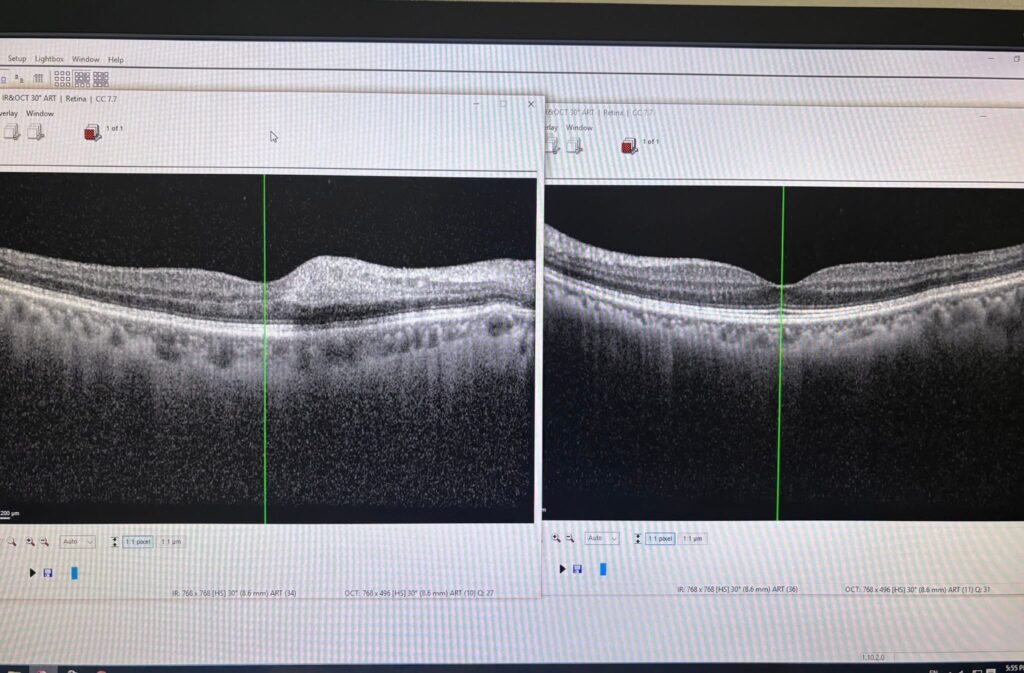The height and width of the screenshot is (673, 1024).
Task: Select the large grid layout icon
Action: coord(100,78)
